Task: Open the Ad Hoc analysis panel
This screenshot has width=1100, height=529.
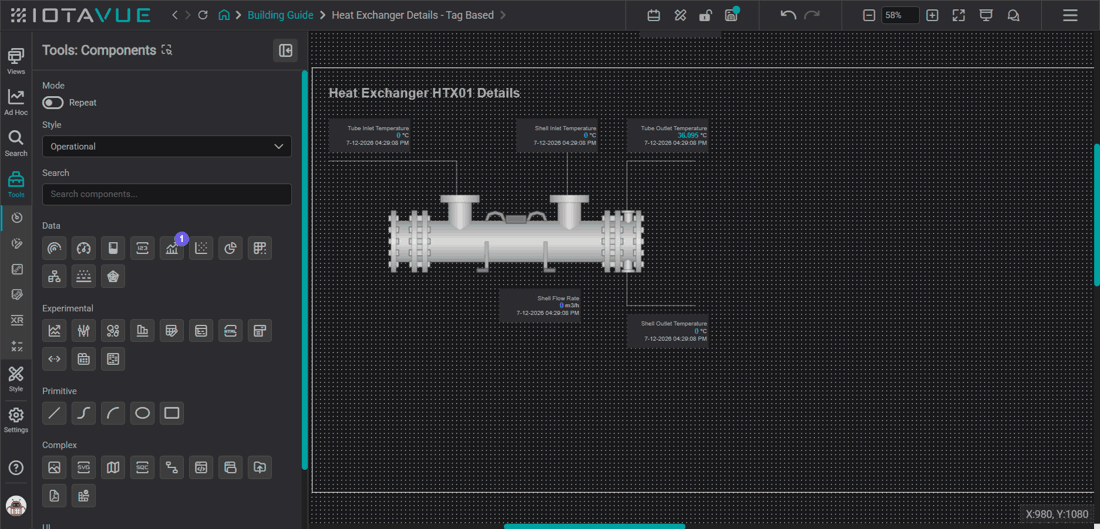Action: 15,102
